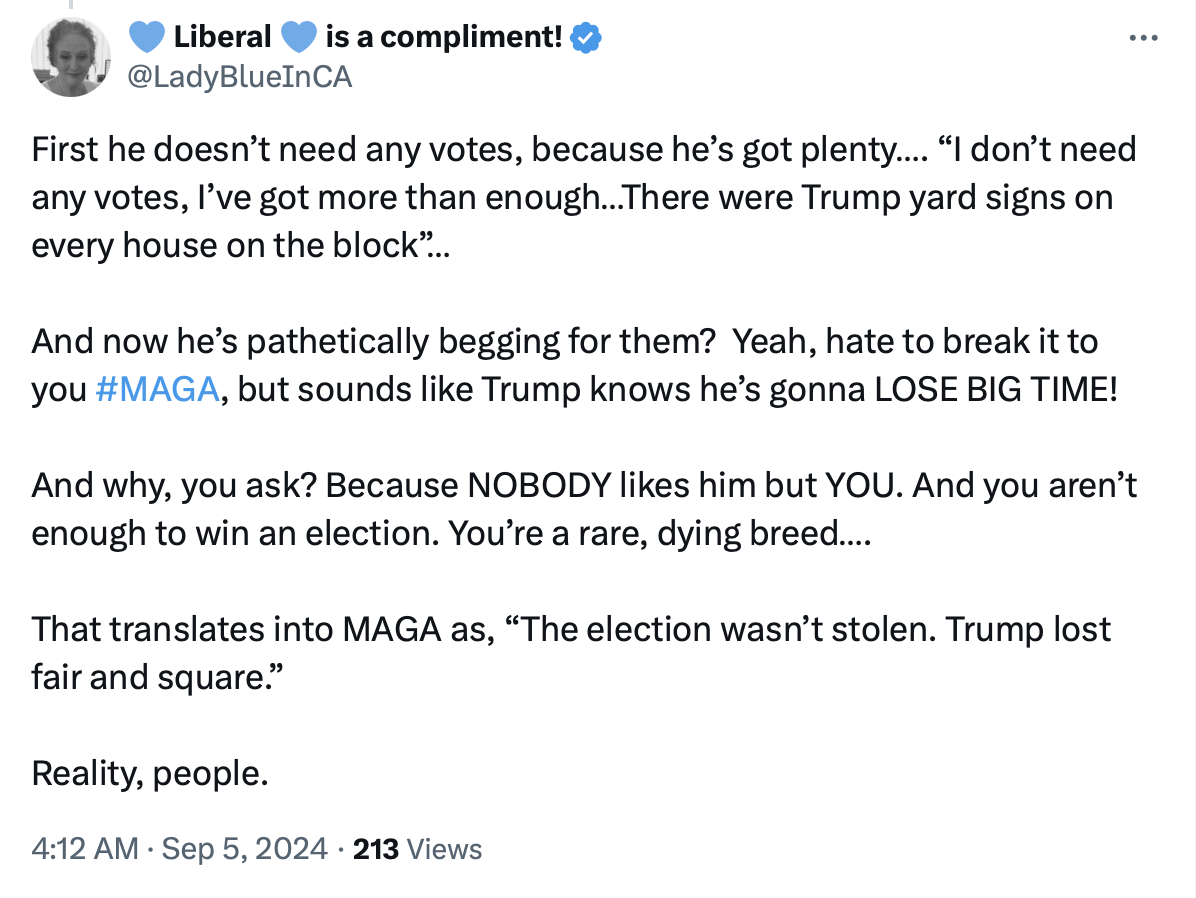
Task: Click the final line 'Reality, people.'
Action: (150, 774)
